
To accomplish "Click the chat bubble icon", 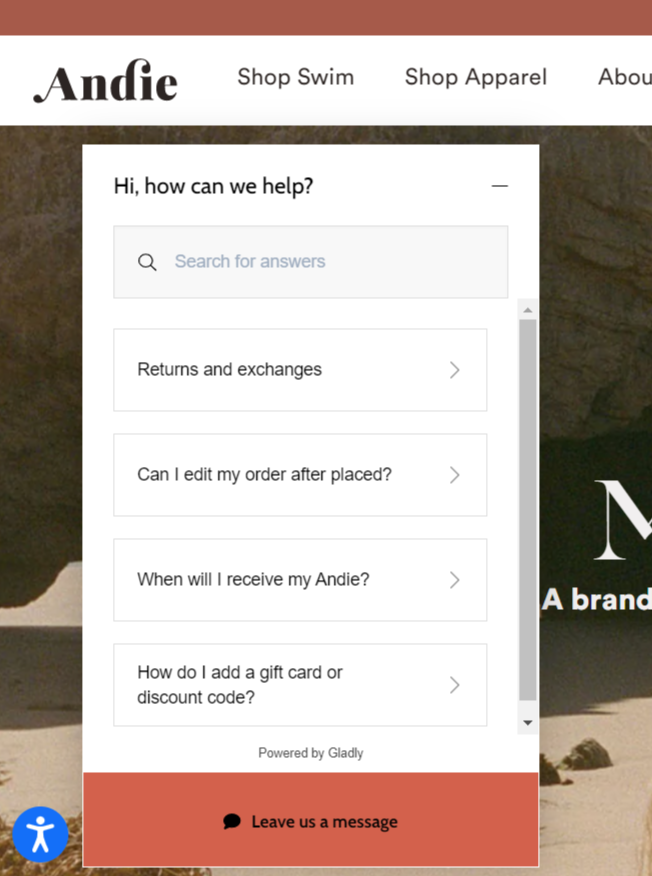I will pyautogui.click(x=232, y=822).
